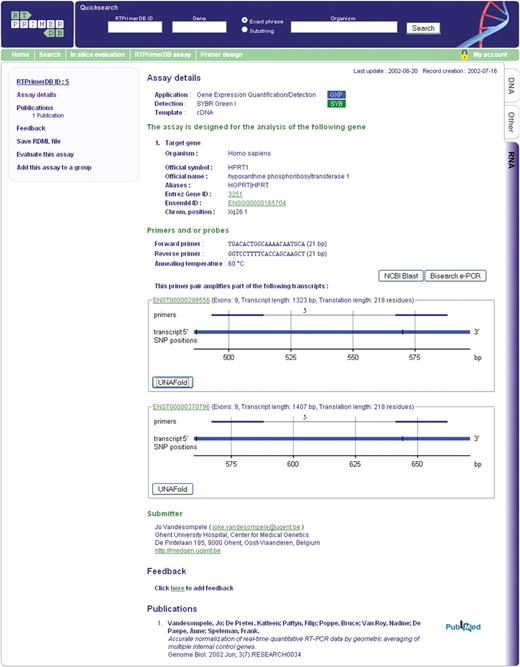This screenshot has height=667, width=520.
Task: Click 'here' to add feedback
Action: pos(177,588)
